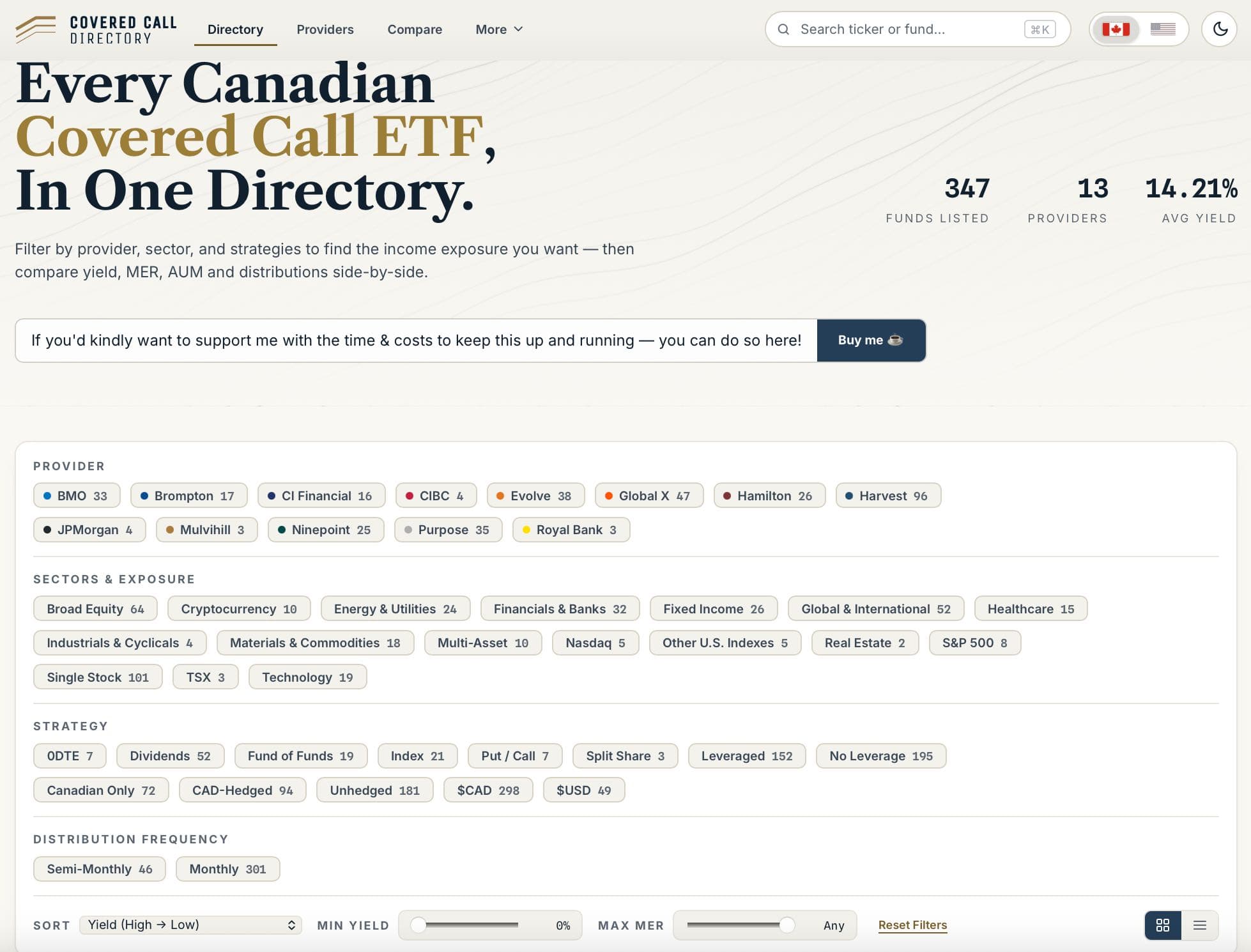The image size is (1251, 952).
Task: Open the More menu dropdown
Action: [x=500, y=29]
